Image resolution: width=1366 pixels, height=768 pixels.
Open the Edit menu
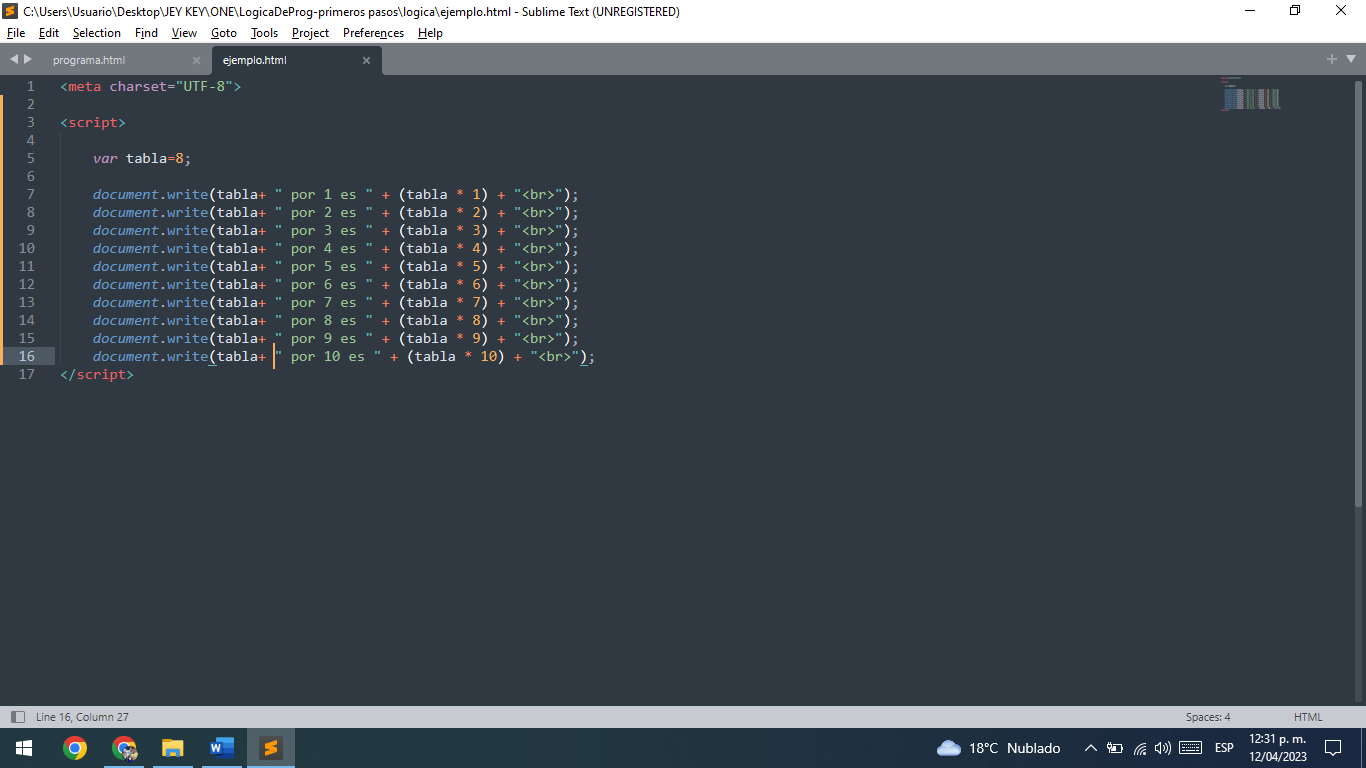pos(49,33)
